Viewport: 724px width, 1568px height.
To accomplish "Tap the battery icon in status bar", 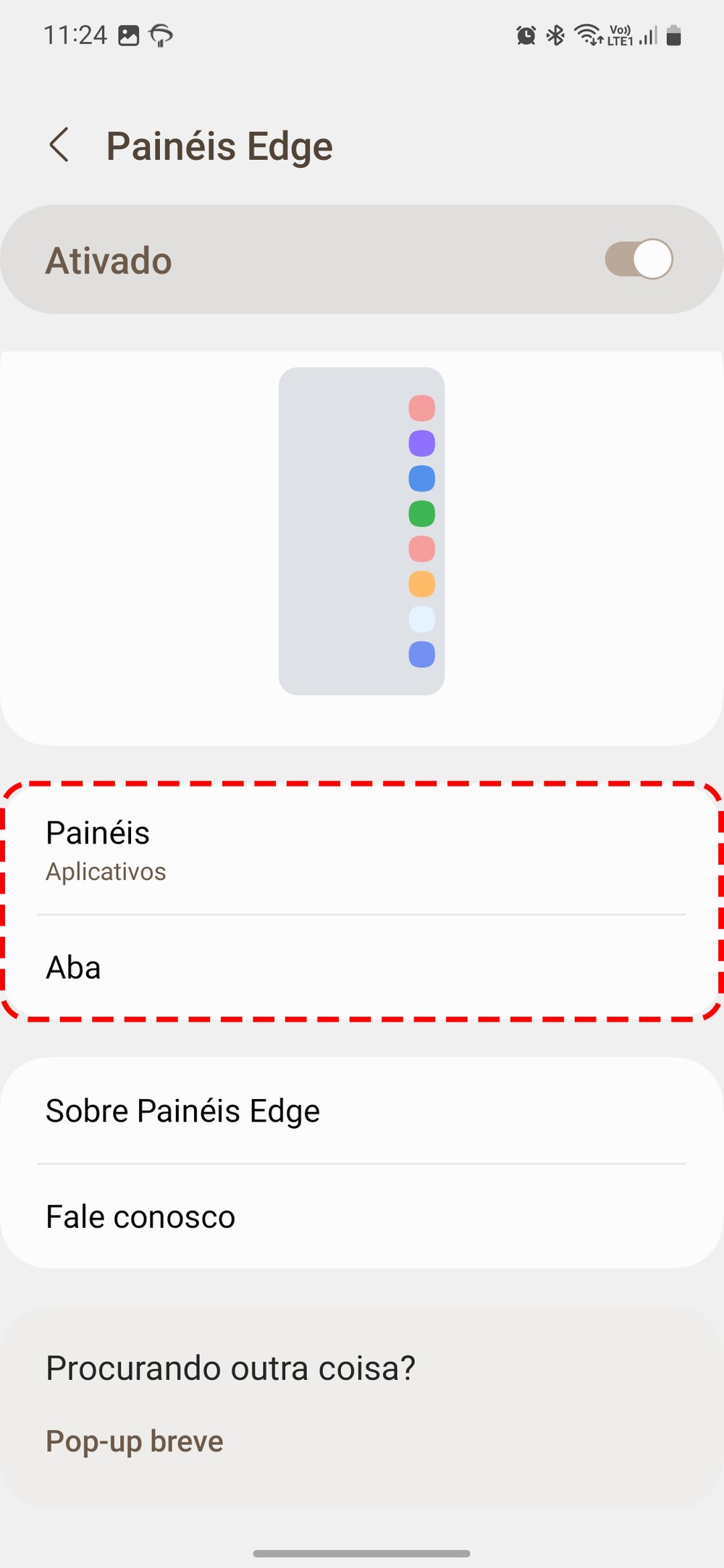I will coord(674,35).
